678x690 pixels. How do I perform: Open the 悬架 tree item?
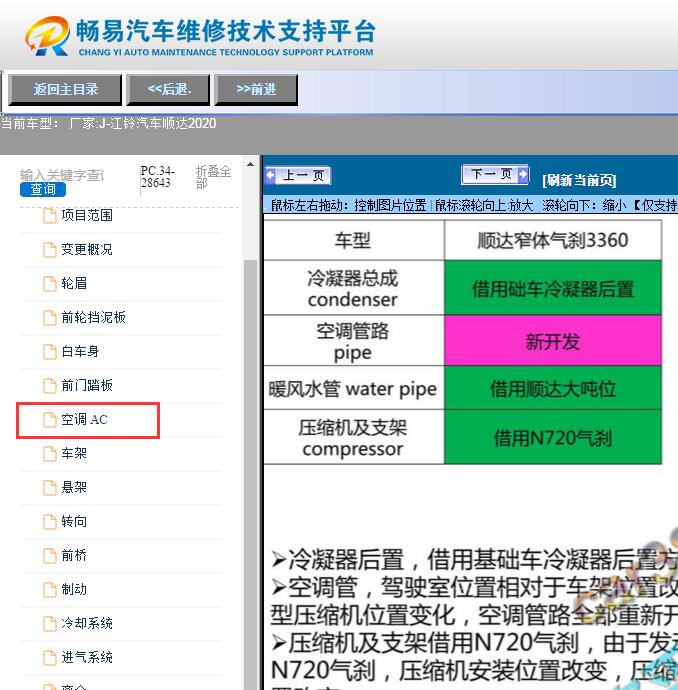[x=74, y=487]
